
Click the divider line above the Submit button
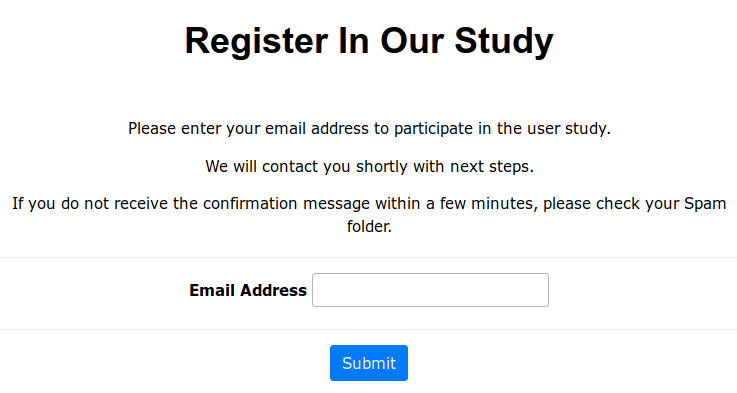[368, 330]
